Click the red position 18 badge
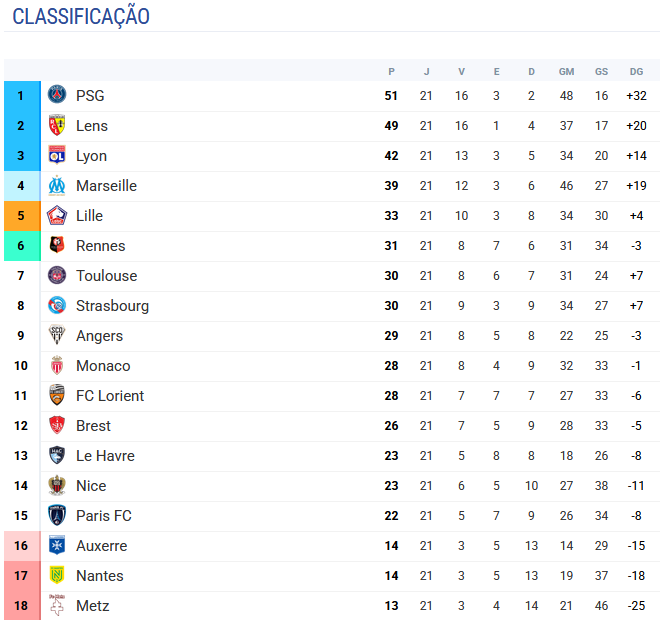This screenshot has width=660, height=620. 20,606
